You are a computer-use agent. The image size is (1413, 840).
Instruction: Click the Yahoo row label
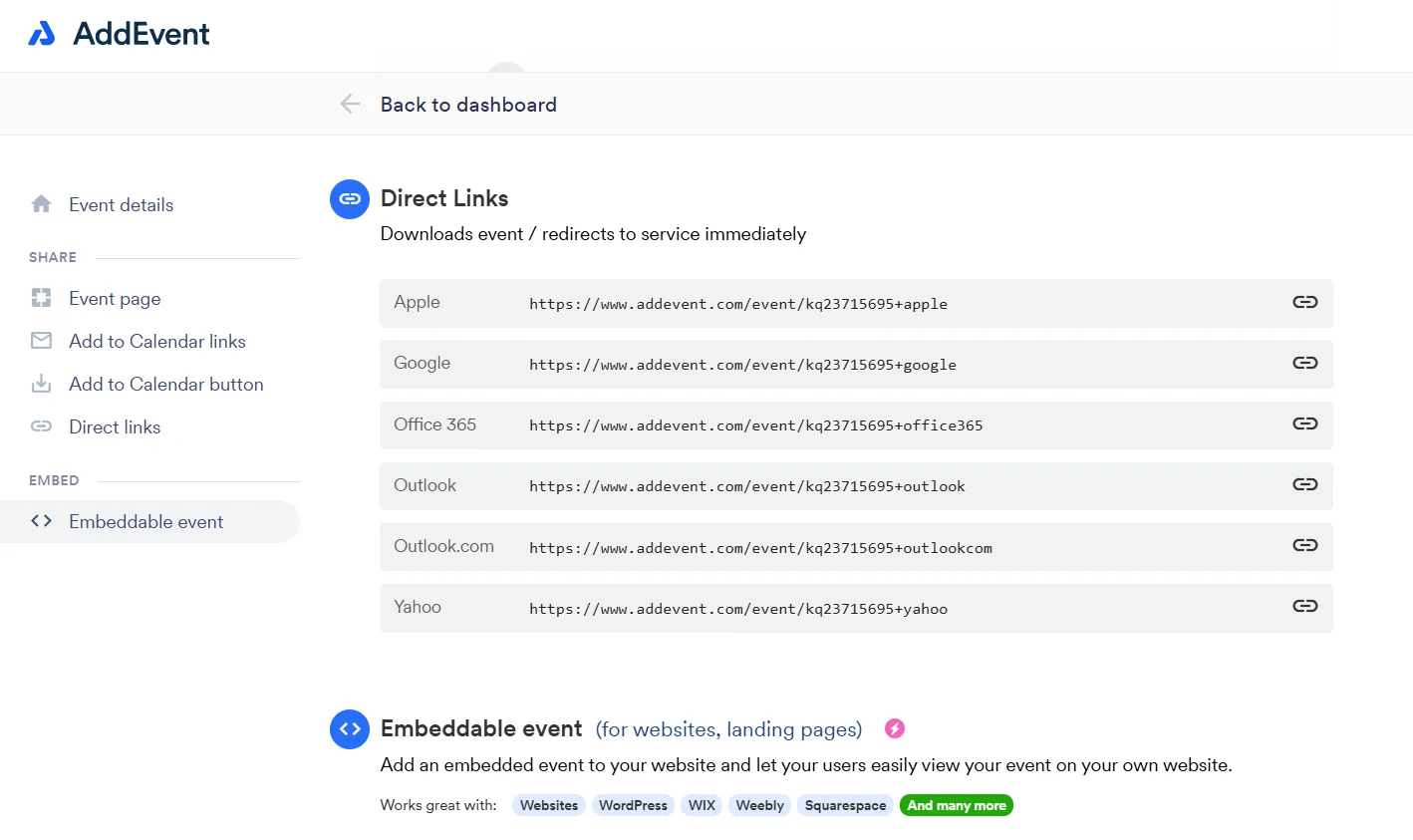coord(418,607)
